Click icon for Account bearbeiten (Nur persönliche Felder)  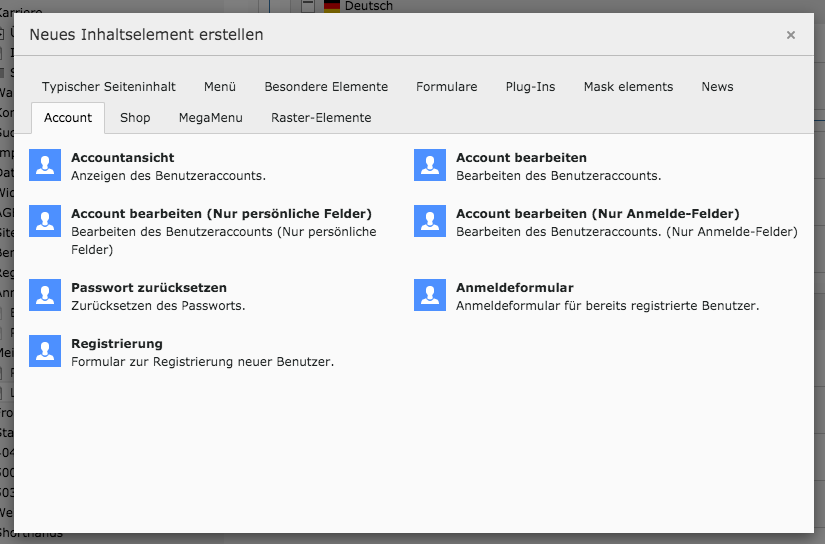45,221
